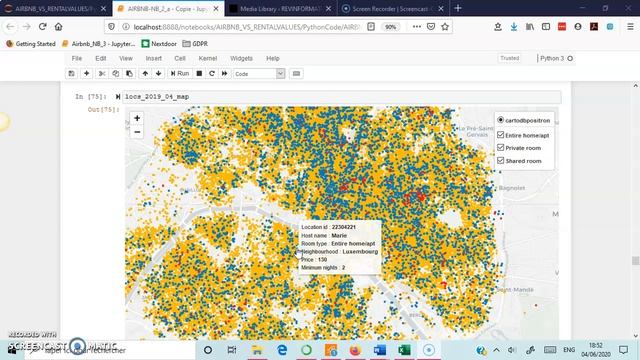This screenshot has height=360, width=640.
Task: Open Windows notification center icon
Action: (623, 350)
